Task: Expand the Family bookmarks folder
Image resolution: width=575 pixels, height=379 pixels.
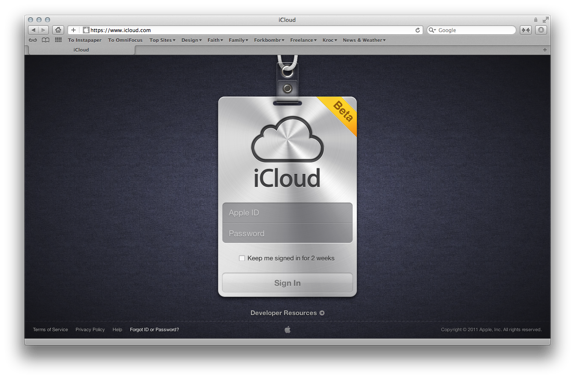Action: 238,40
